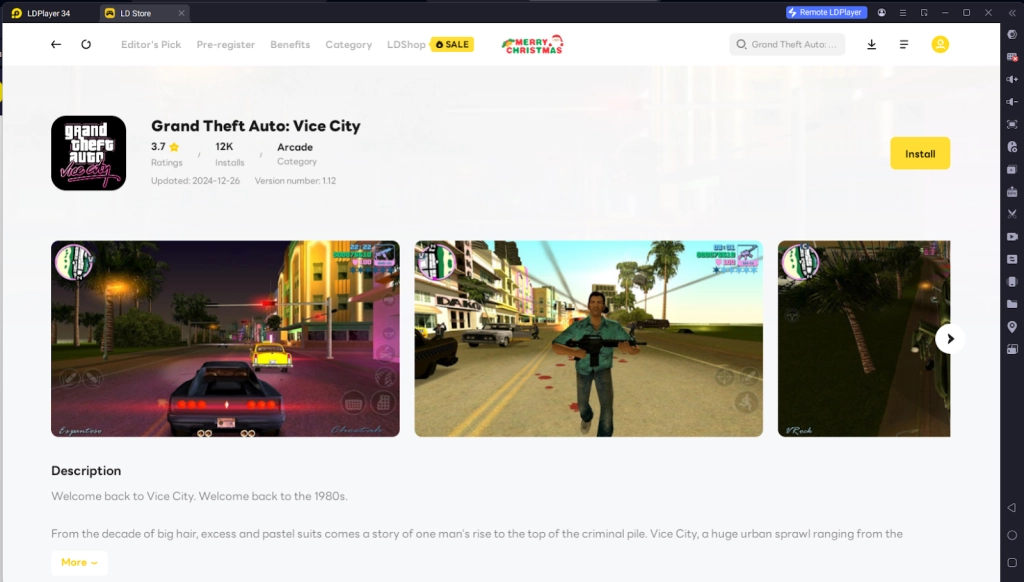Show next screenshots with the right arrow
This screenshot has height=582, width=1024.
949,338
